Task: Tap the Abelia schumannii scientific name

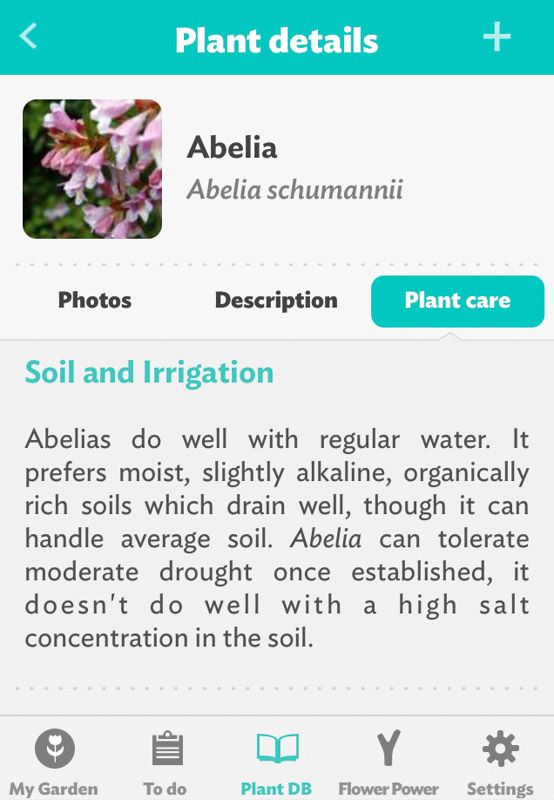Action: pyautogui.click(x=295, y=189)
